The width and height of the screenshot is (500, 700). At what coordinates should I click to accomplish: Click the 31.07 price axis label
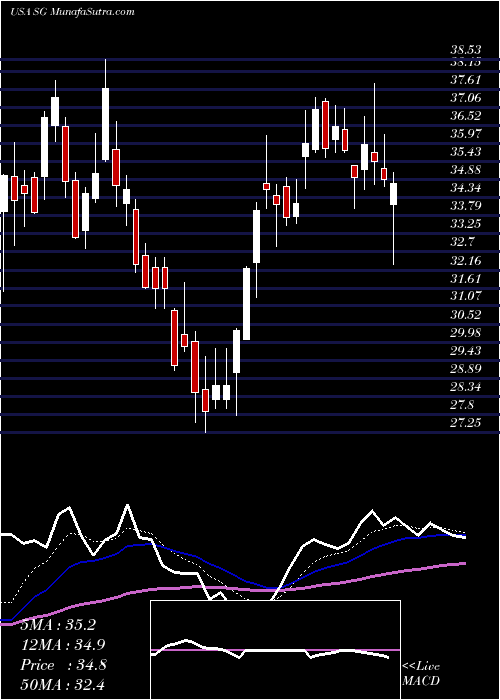tap(466, 296)
